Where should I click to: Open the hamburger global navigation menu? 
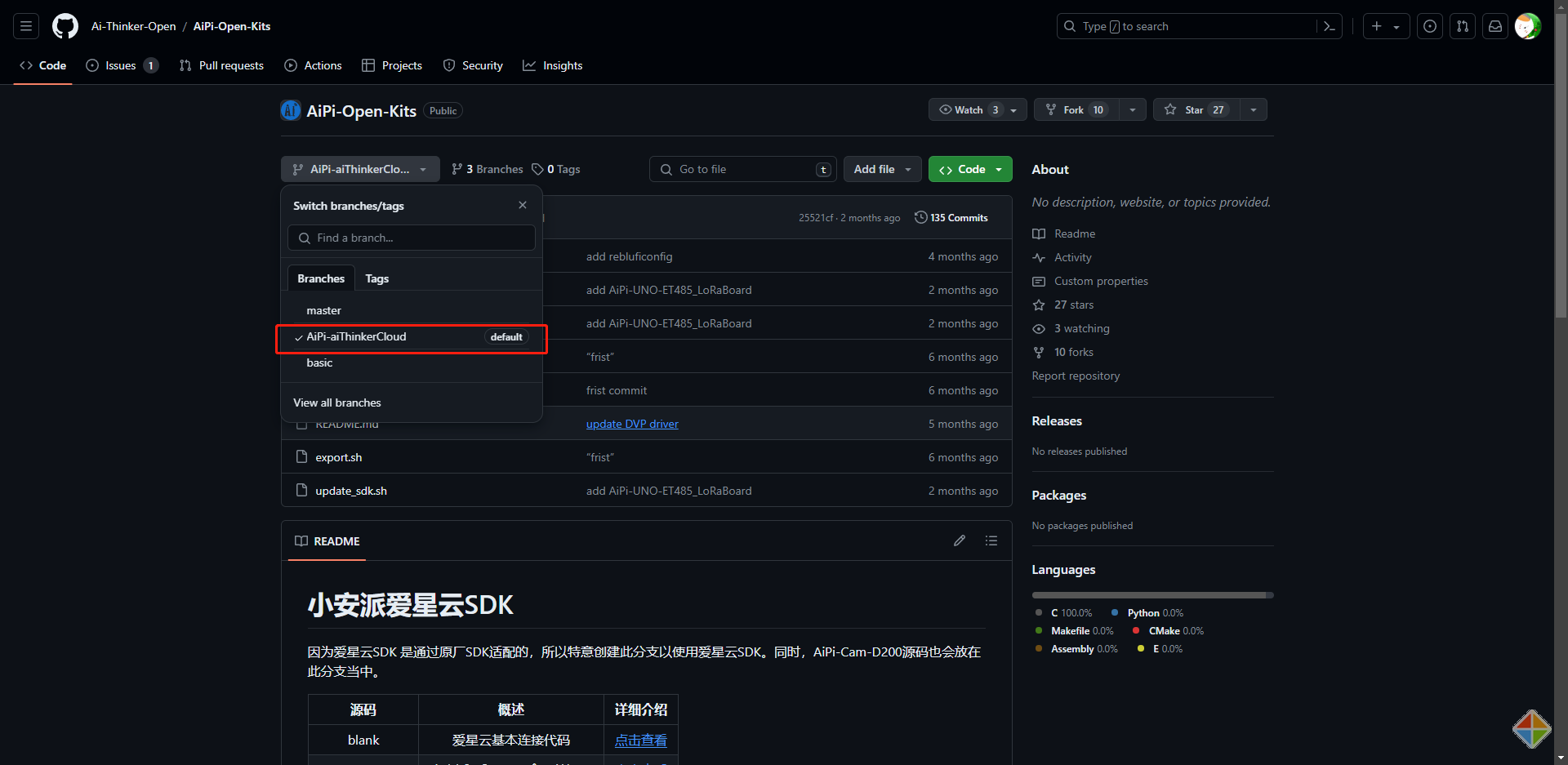click(x=26, y=26)
